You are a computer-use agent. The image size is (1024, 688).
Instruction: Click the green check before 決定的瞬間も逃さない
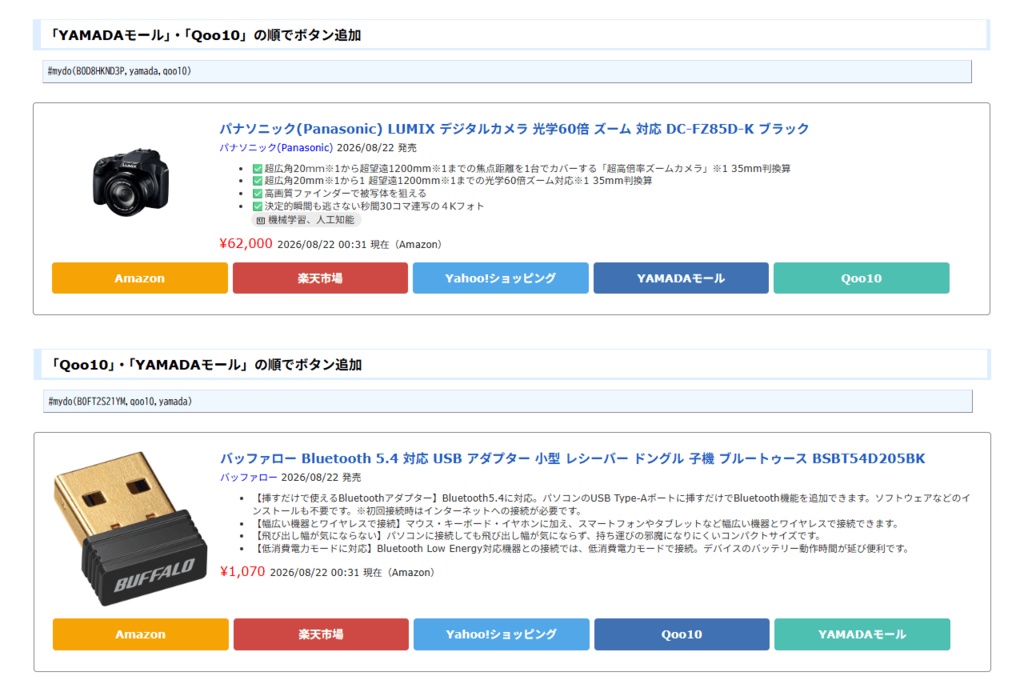257,206
